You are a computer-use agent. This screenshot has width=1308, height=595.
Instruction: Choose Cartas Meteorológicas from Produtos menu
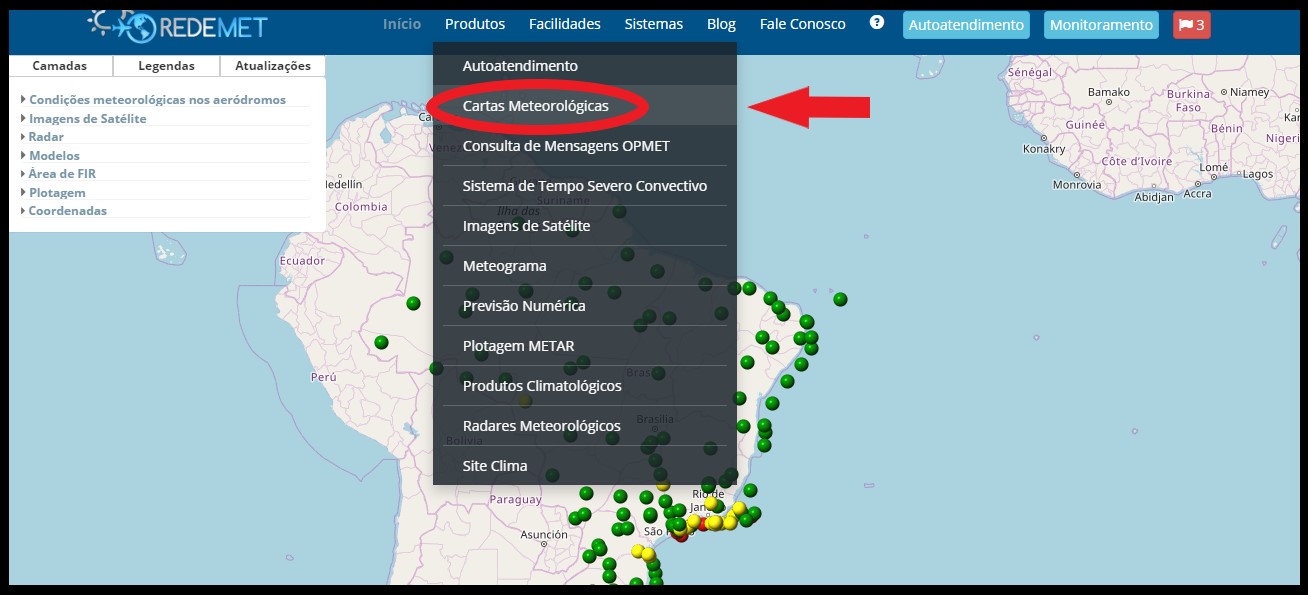[x=535, y=106]
